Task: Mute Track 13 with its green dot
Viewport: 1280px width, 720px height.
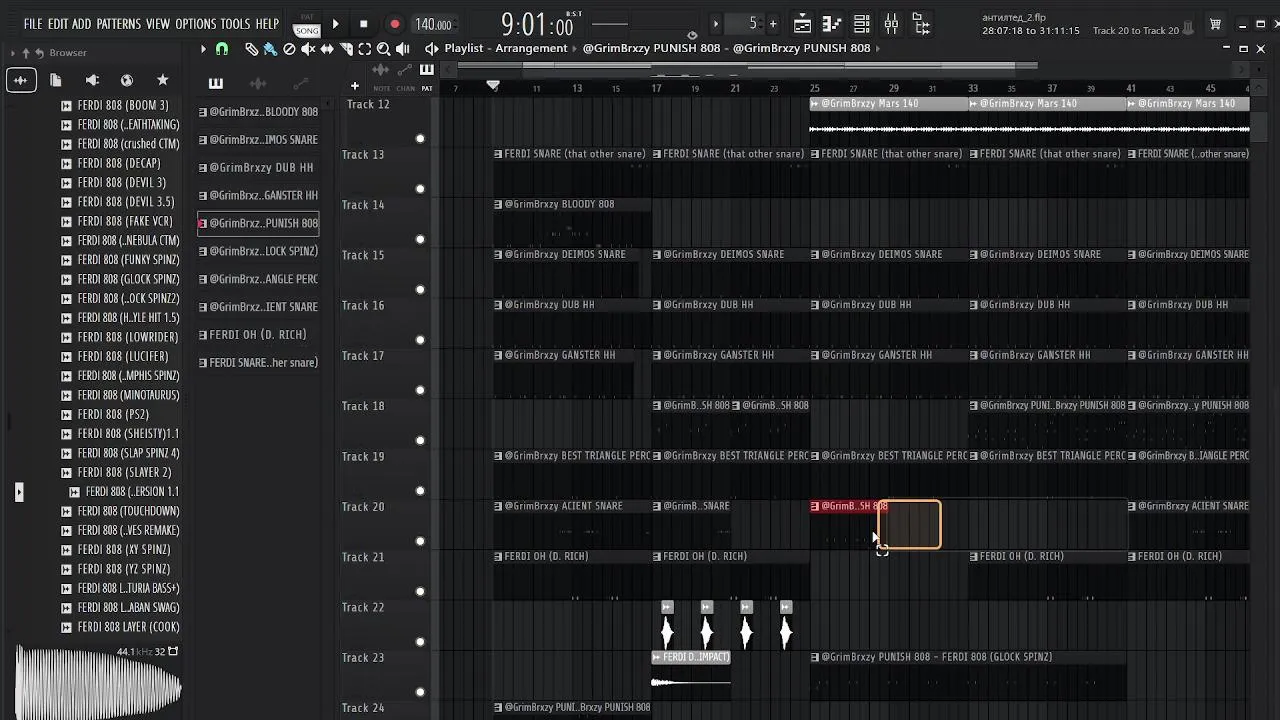Action: [420, 189]
